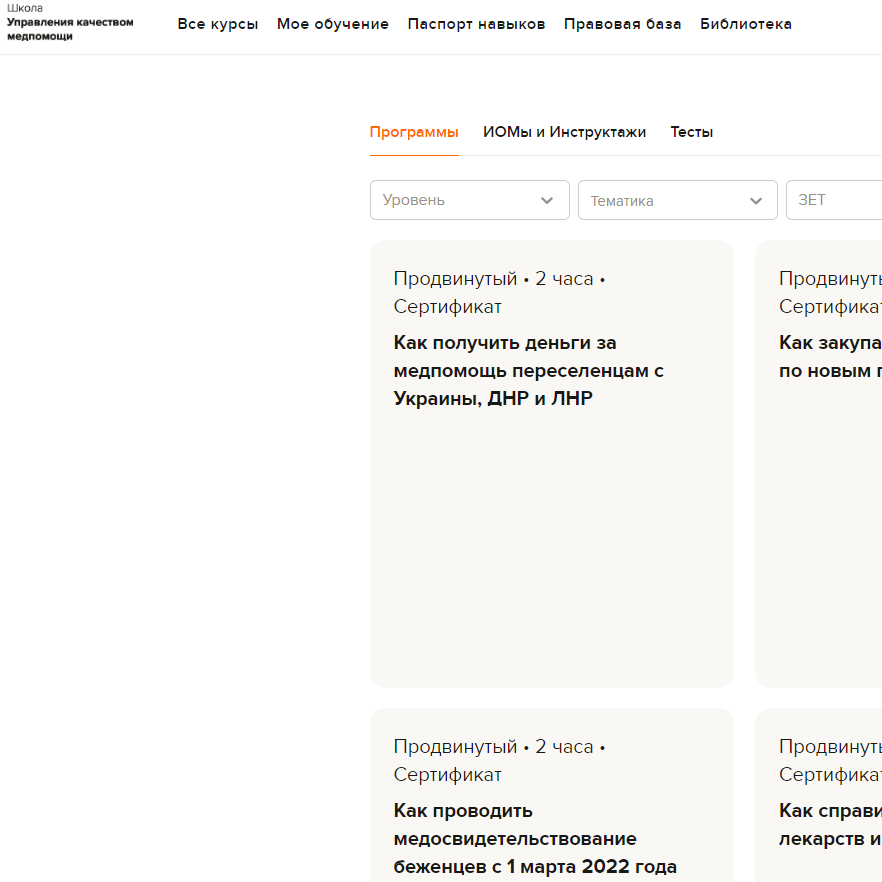Open Правовая база menu item

point(622,24)
